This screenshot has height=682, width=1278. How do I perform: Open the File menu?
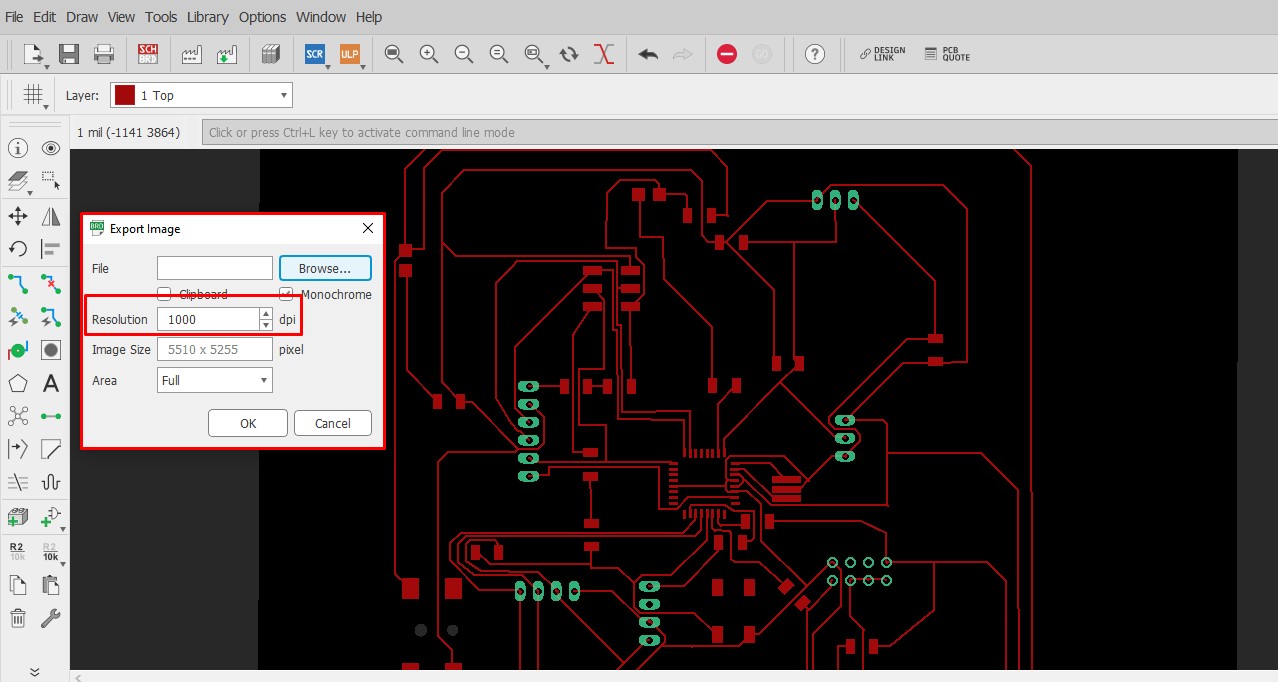[14, 17]
